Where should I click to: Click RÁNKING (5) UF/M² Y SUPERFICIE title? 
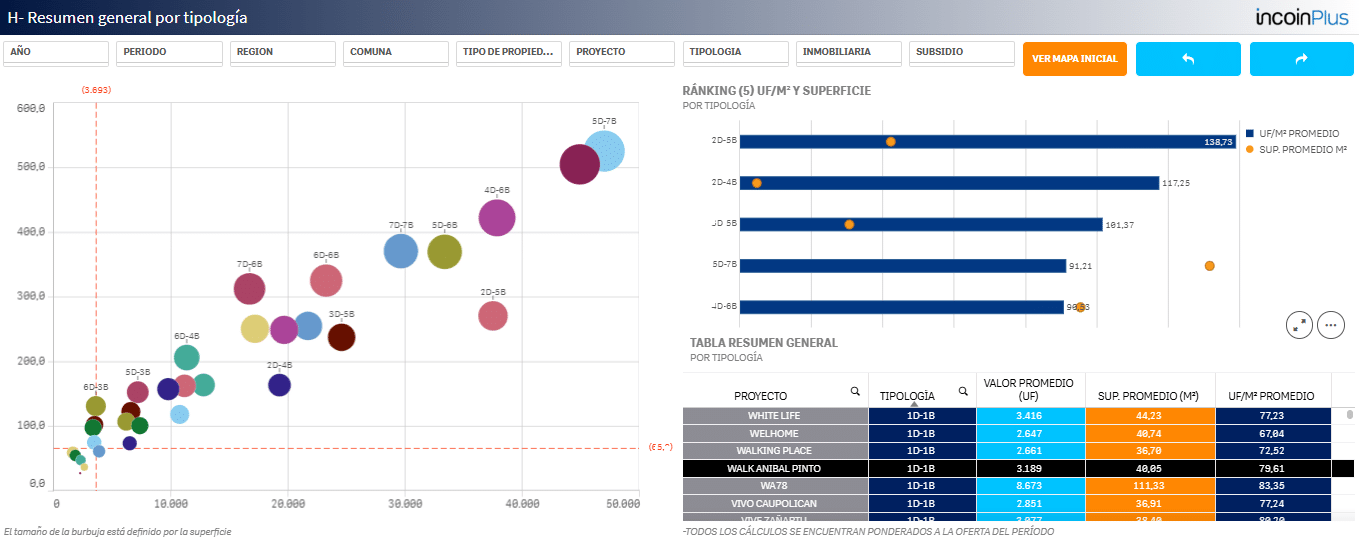tap(776, 91)
